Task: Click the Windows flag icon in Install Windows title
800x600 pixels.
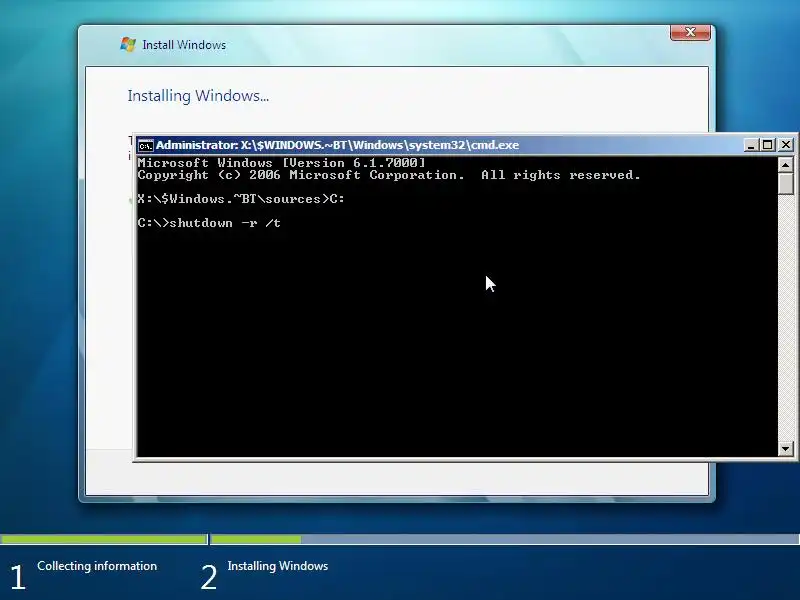Action: 128,44
